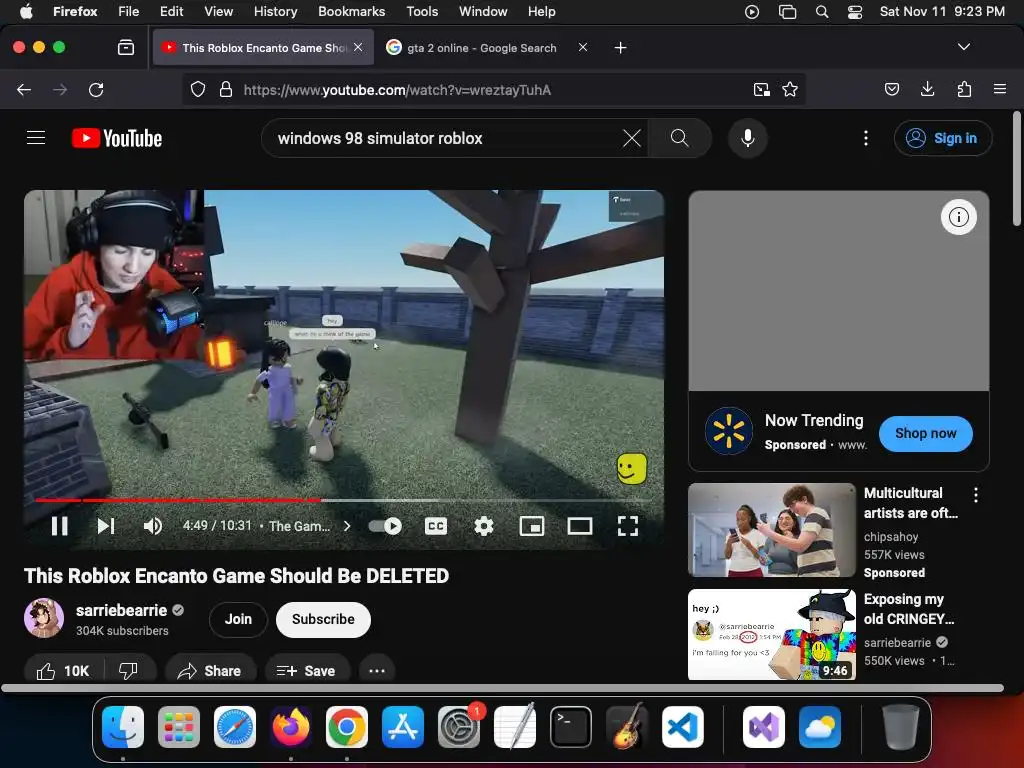Open Terminal from the dock

571,727
